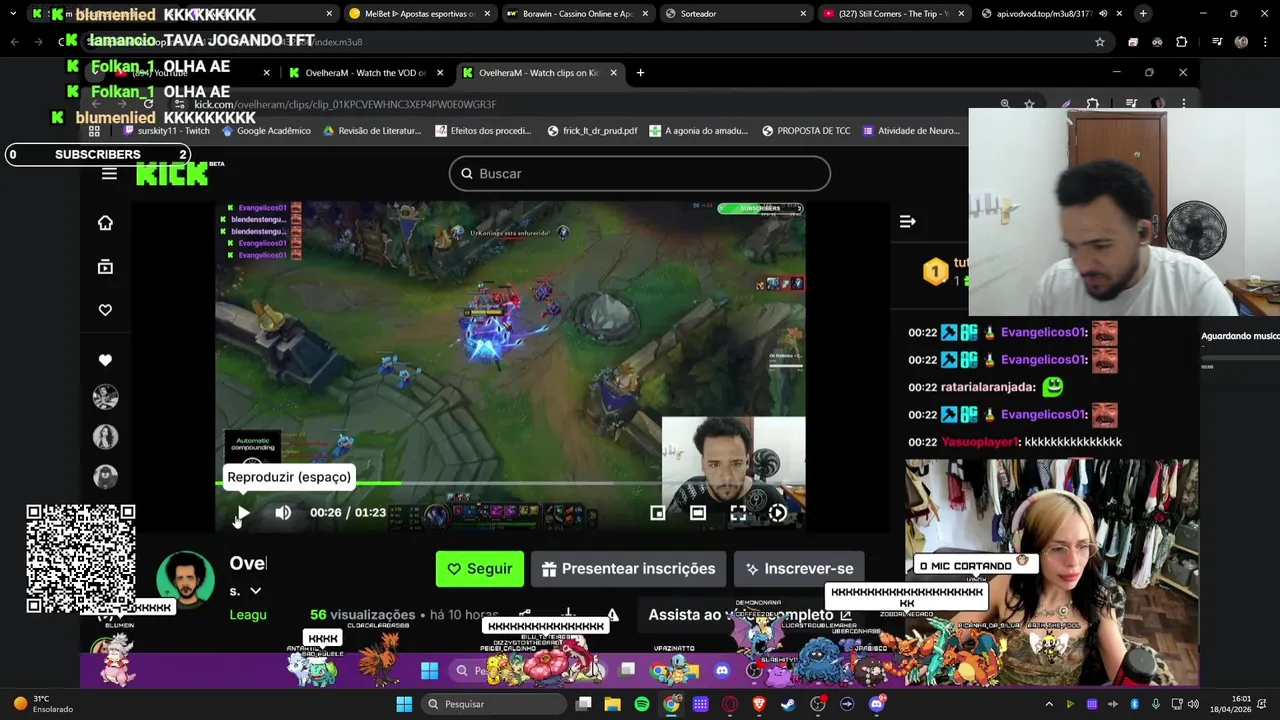Open the Kick hamburger menu
Image resolution: width=1280 pixels, height=720 pixels.
(109, 173)
